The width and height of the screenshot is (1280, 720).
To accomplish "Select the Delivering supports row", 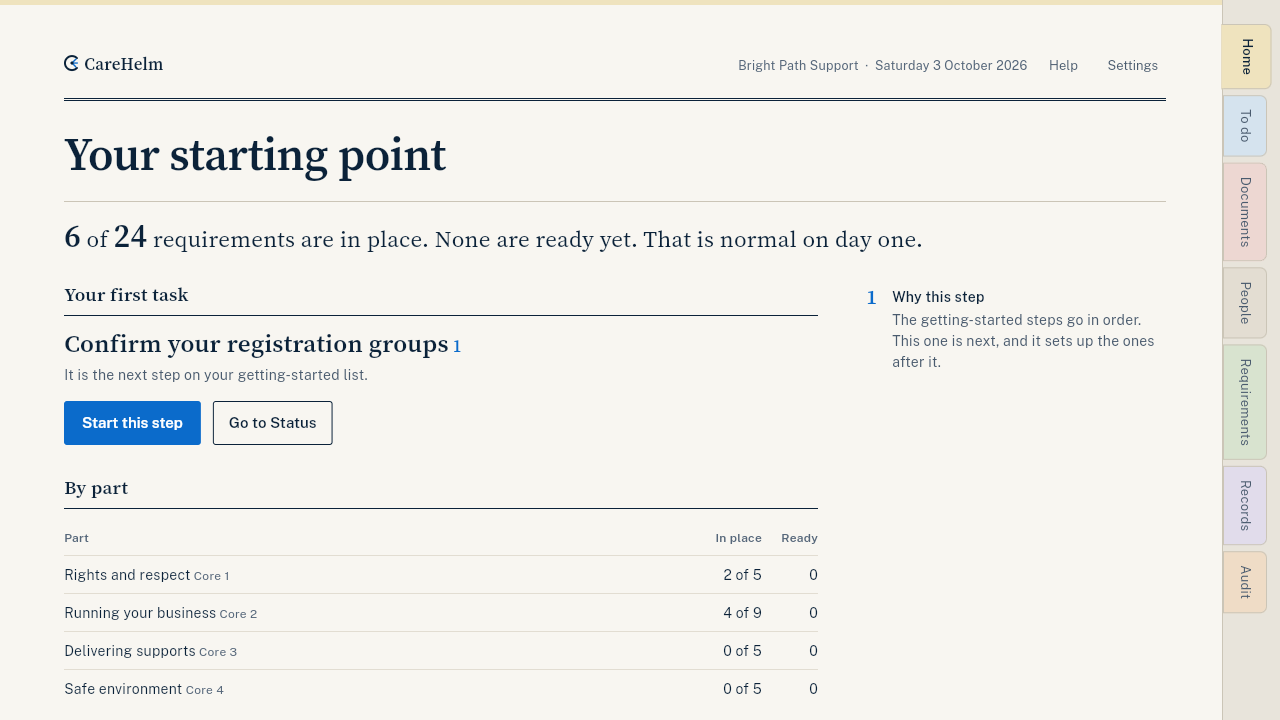I will click(441, 651).
